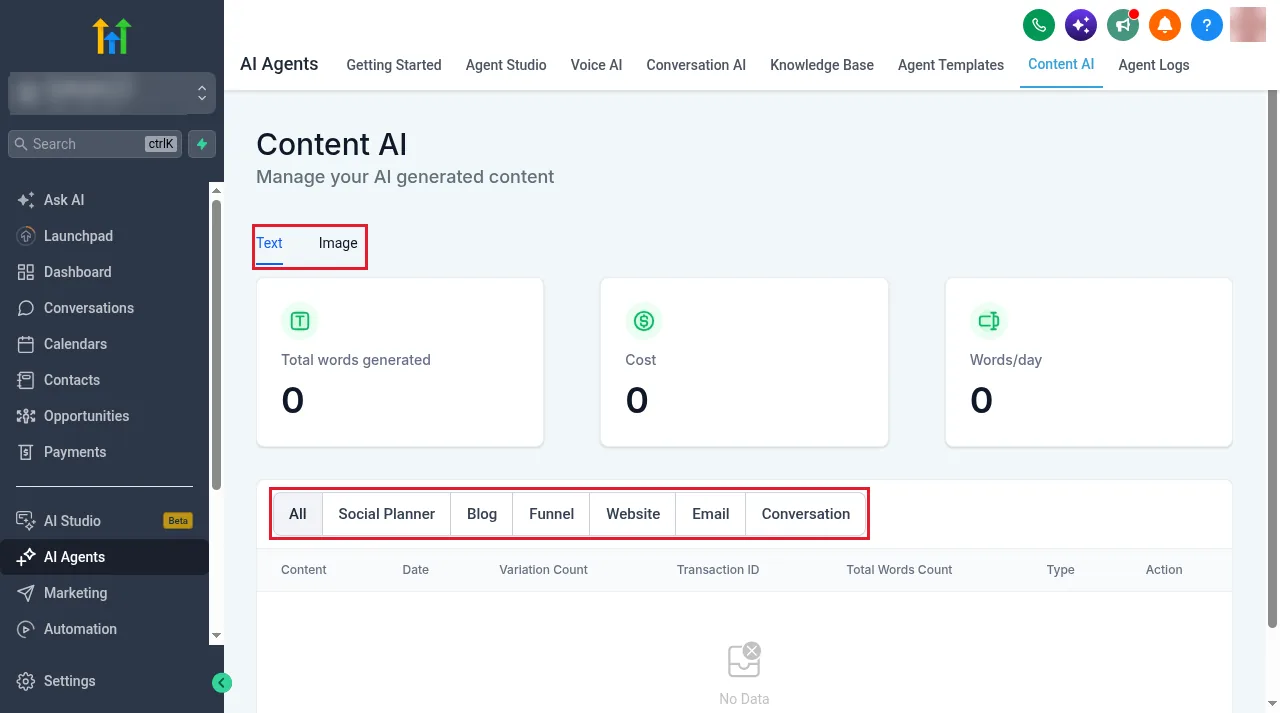Open the Conversation AI tab
Viewport: 1280px width, 713px height.
coord(696,65)
